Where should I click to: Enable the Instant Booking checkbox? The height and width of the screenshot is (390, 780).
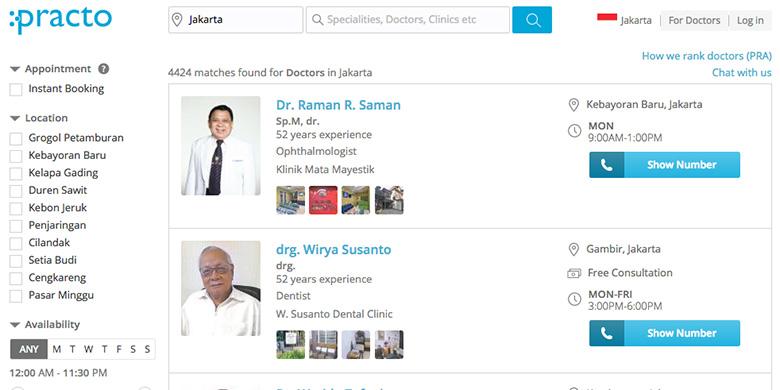click(x=16, y=90)
